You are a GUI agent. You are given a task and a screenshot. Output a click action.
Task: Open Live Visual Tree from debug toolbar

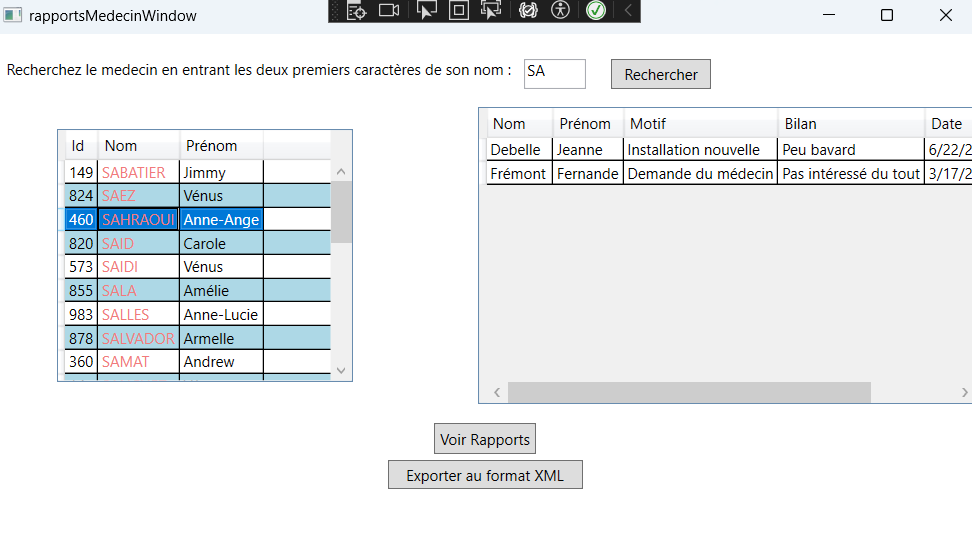pyautogui.click(x=356, y=11)
